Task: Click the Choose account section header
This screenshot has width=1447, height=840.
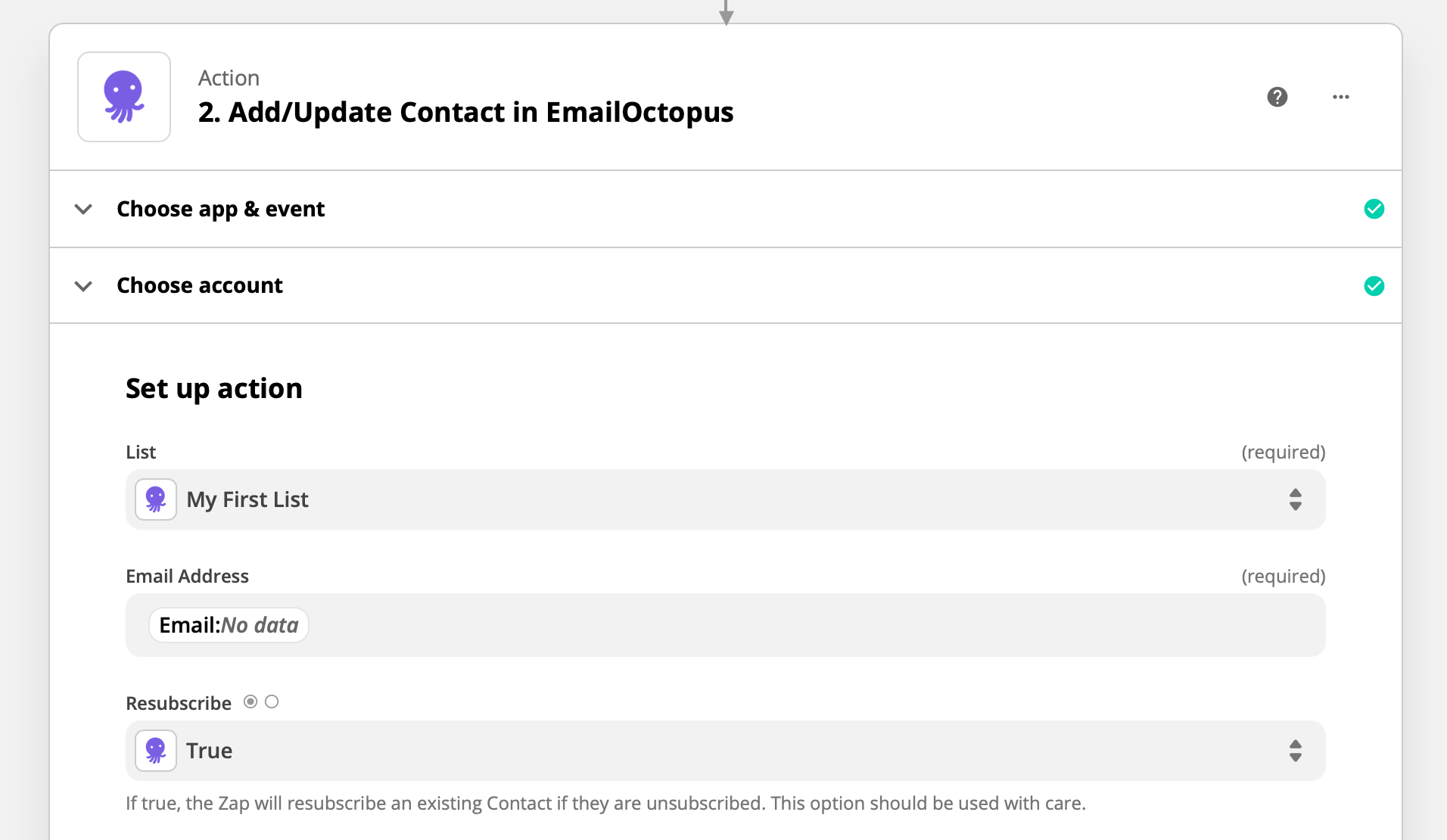Action: pos(199,285)
